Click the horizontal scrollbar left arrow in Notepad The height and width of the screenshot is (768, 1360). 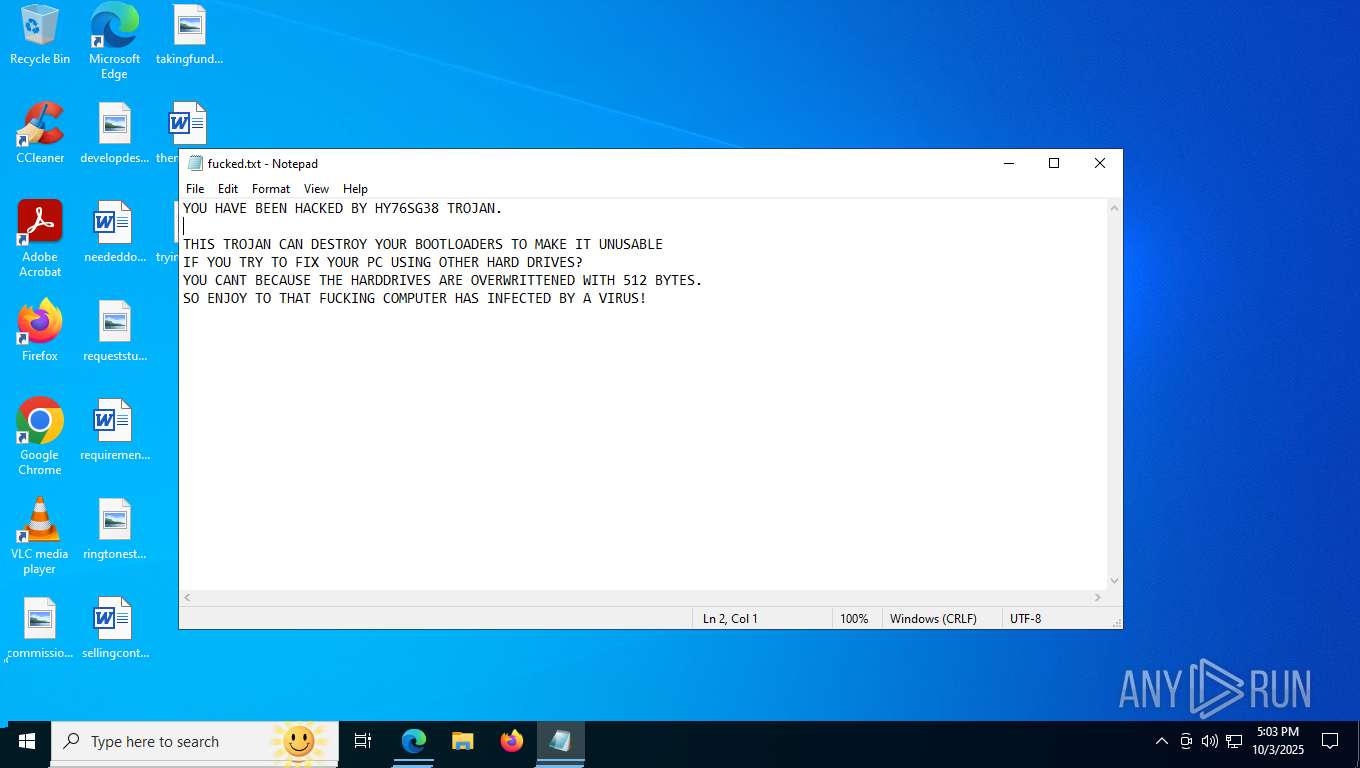point(188,598)
